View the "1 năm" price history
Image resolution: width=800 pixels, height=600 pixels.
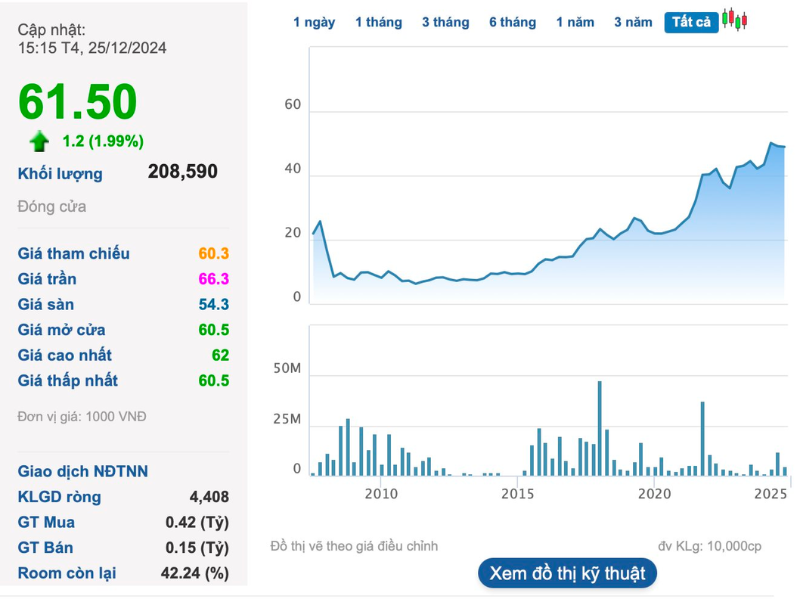point(575,22)
